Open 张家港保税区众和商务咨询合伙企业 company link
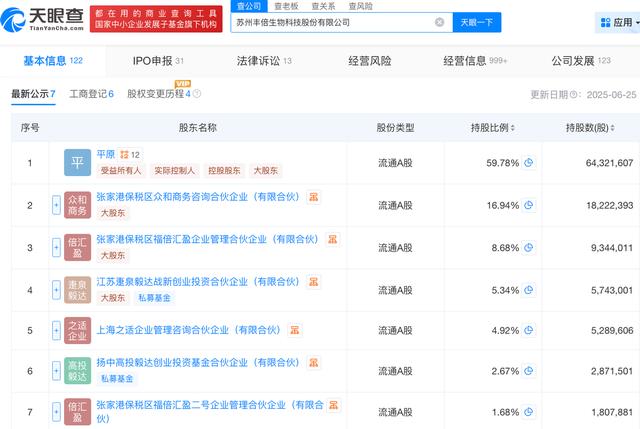640x429 pixels. point(198,197)
